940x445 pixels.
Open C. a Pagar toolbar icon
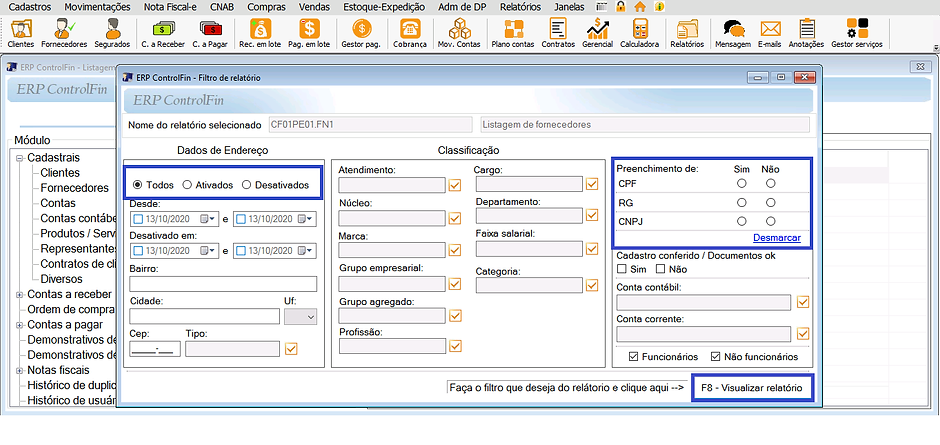click(x=209, y=33)
